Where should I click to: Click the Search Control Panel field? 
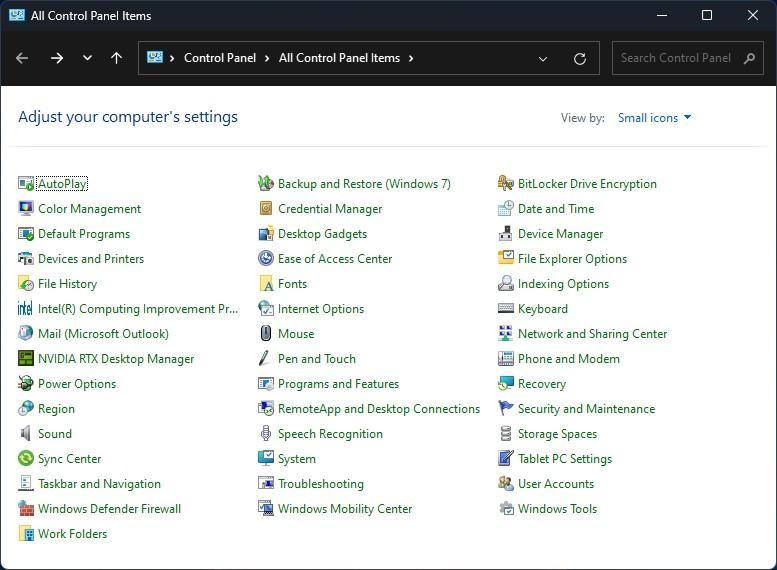click(x=676, y=58)
